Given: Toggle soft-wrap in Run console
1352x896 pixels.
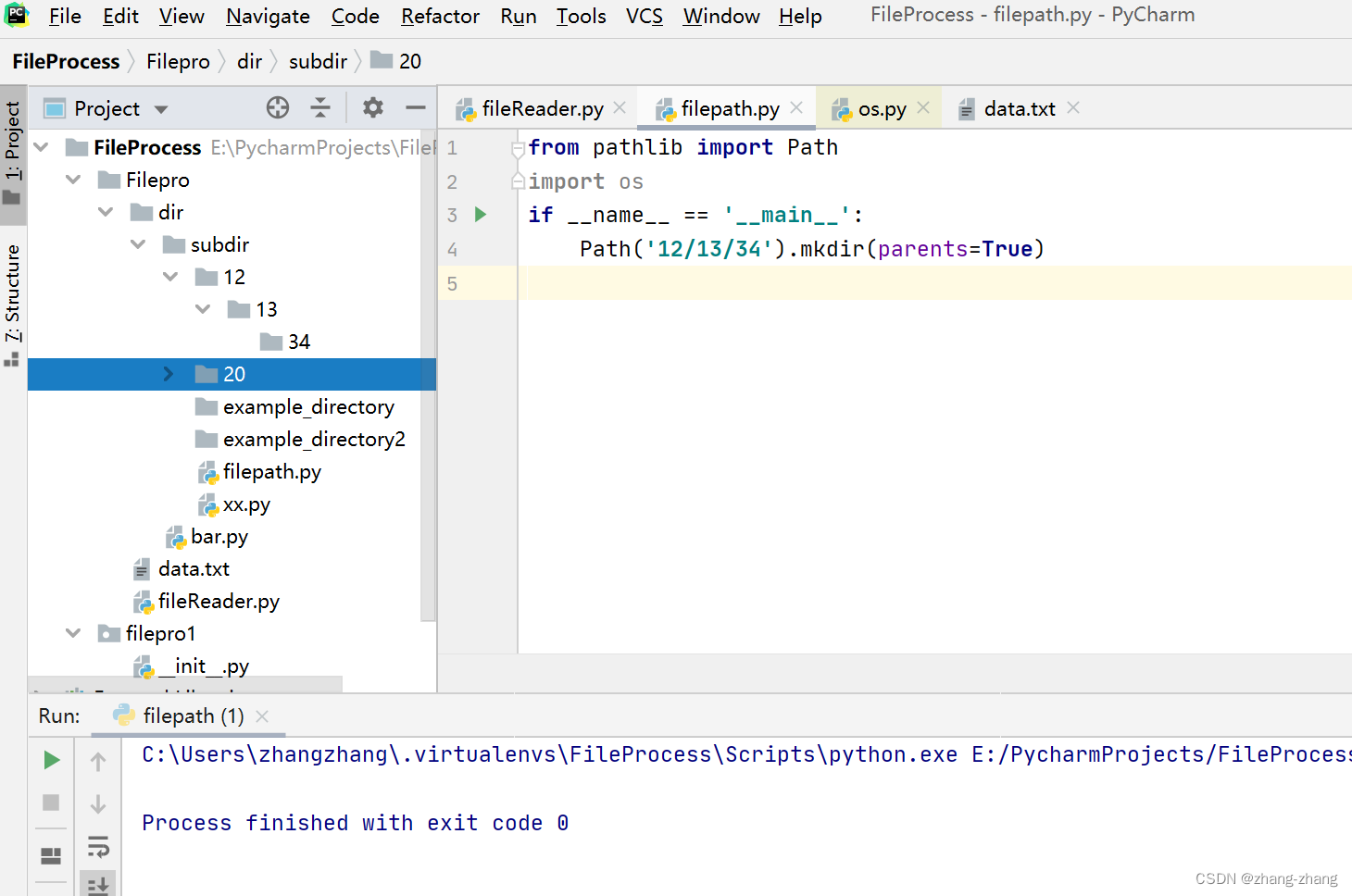Looking at the screenshot, I should tap(98, 846).
